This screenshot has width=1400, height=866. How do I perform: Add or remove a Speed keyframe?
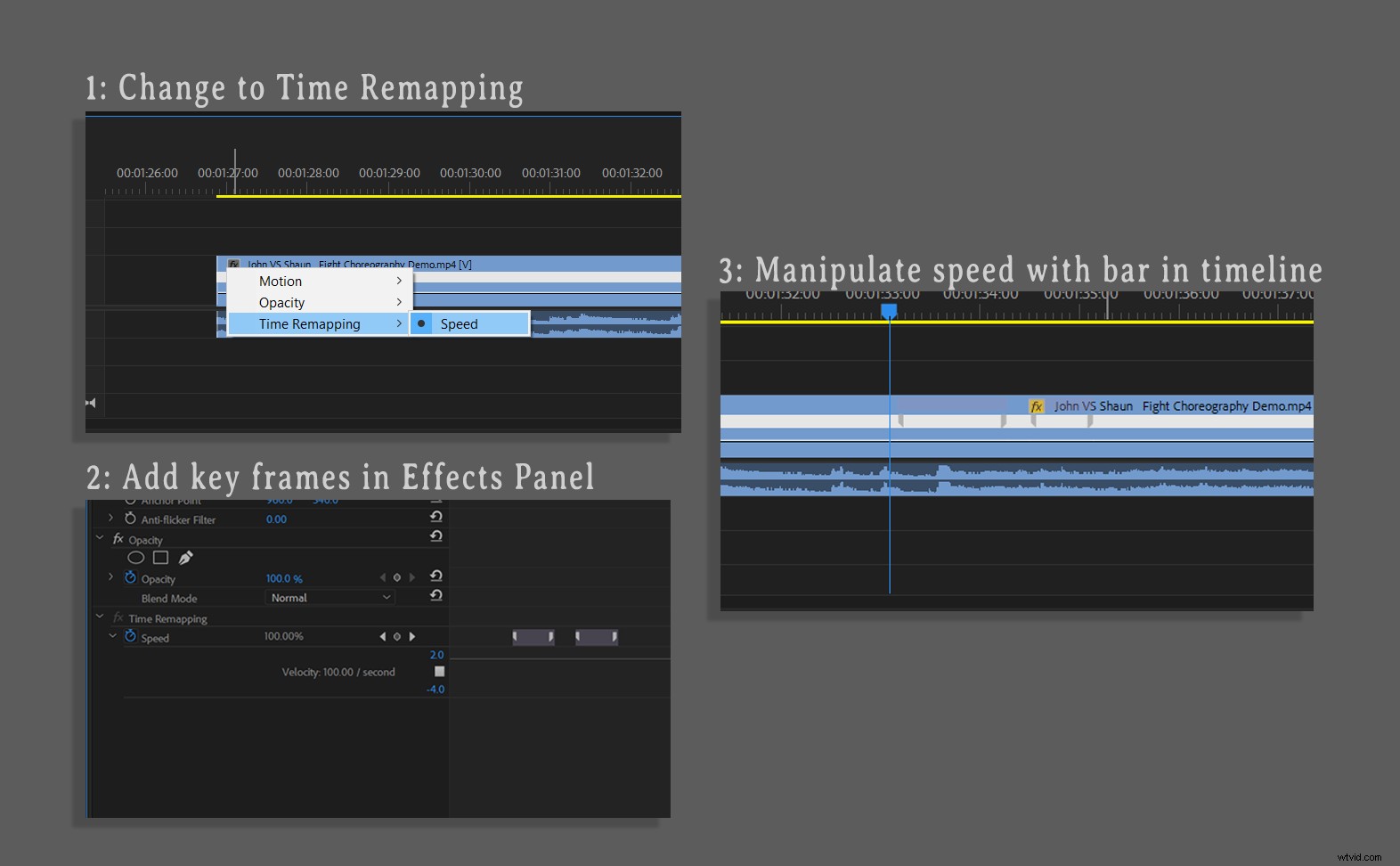tap(397, 636)
